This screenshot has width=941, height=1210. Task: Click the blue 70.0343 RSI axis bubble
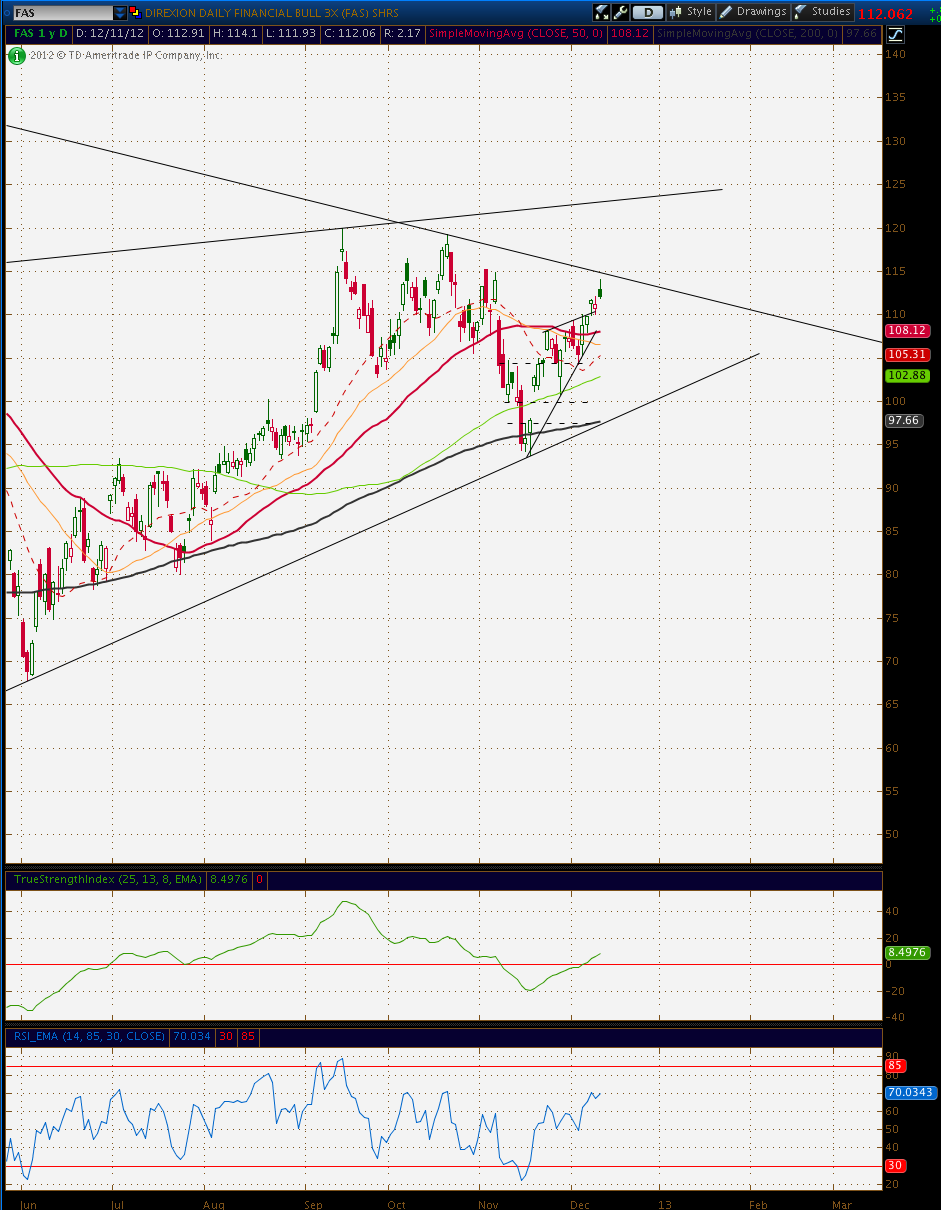[x=911, y=1093]
